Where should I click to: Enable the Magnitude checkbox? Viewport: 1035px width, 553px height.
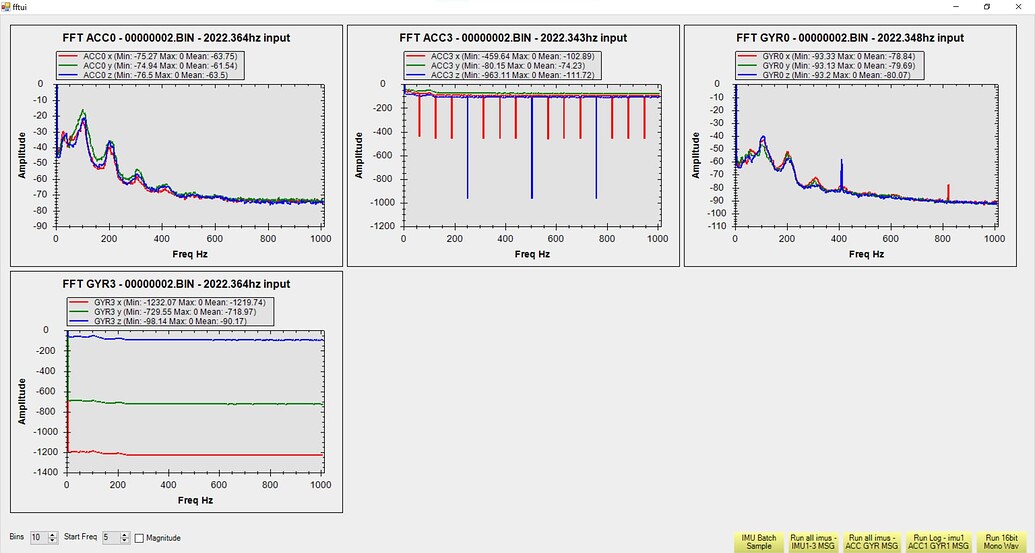(139, 538)
